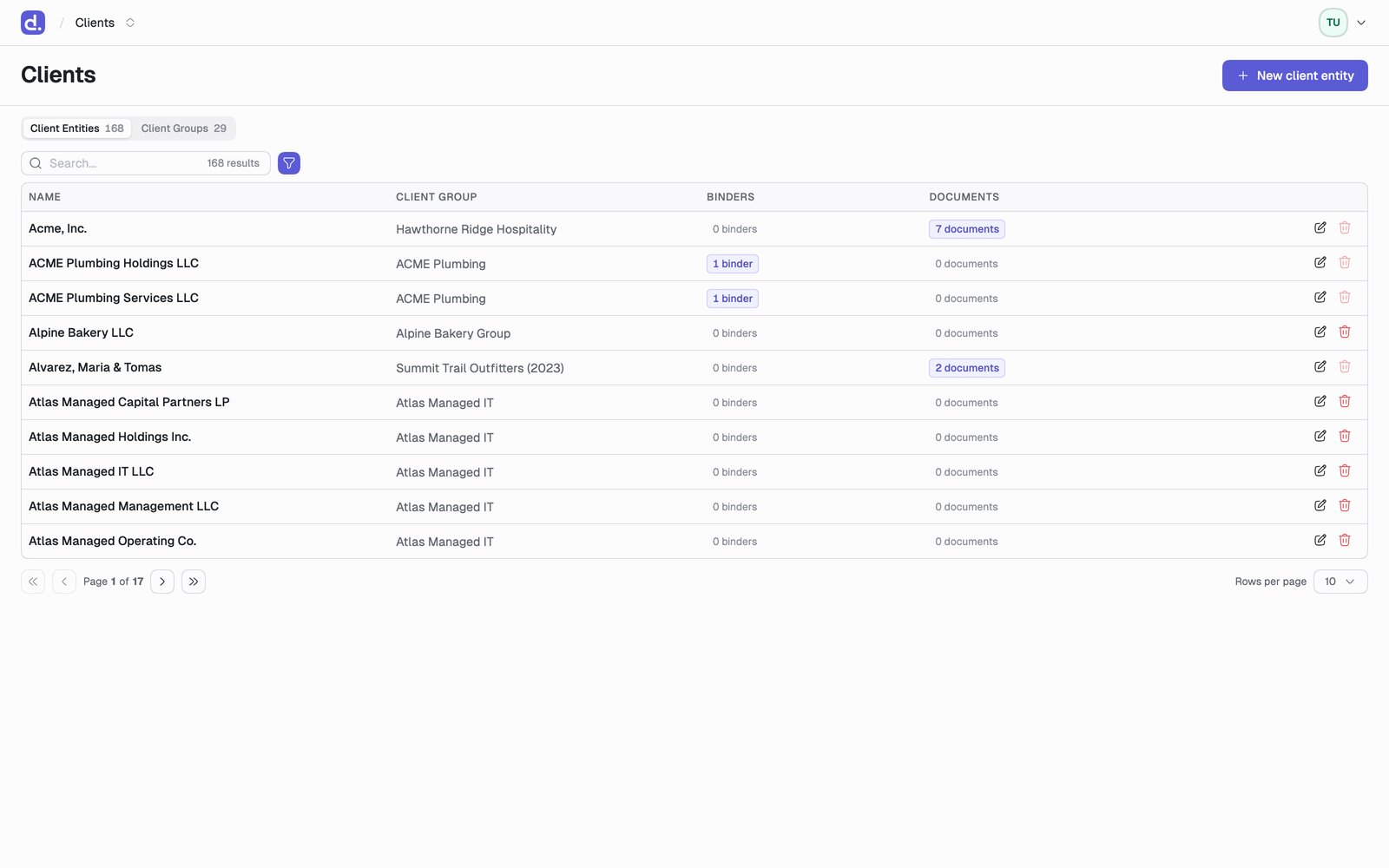This screenshot has width=1389, height=868.
Task: Delete Atlas Managed Capital Partners LP
Action: (1345, 401)
